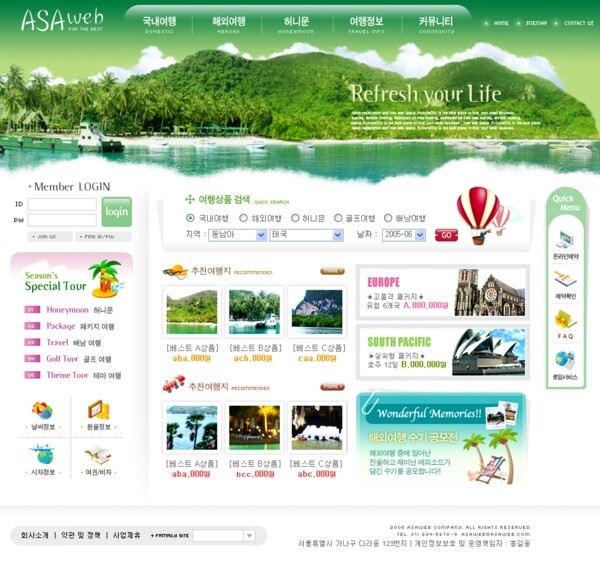Open the Package 패키지 여행 link
The height and width of the screenshot is (566, 600).
(x=80, y=326)
